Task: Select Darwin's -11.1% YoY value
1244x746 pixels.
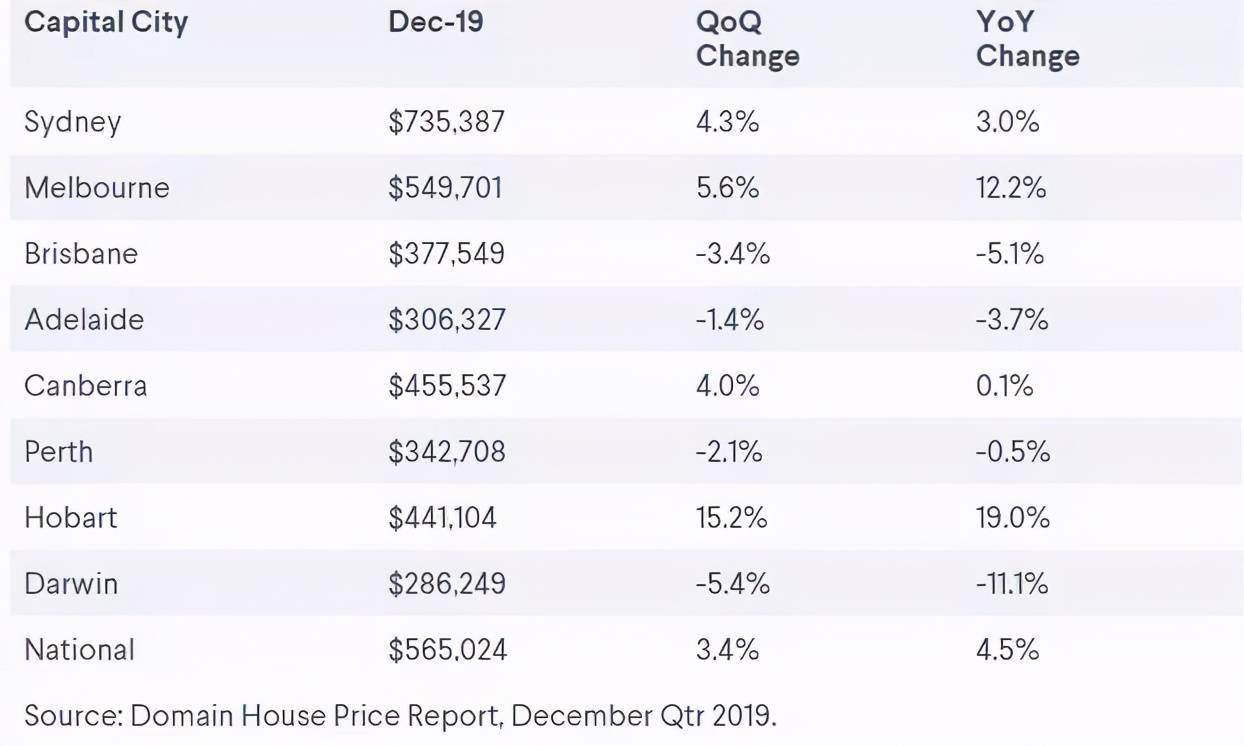Action: (x=1012, y=584)
